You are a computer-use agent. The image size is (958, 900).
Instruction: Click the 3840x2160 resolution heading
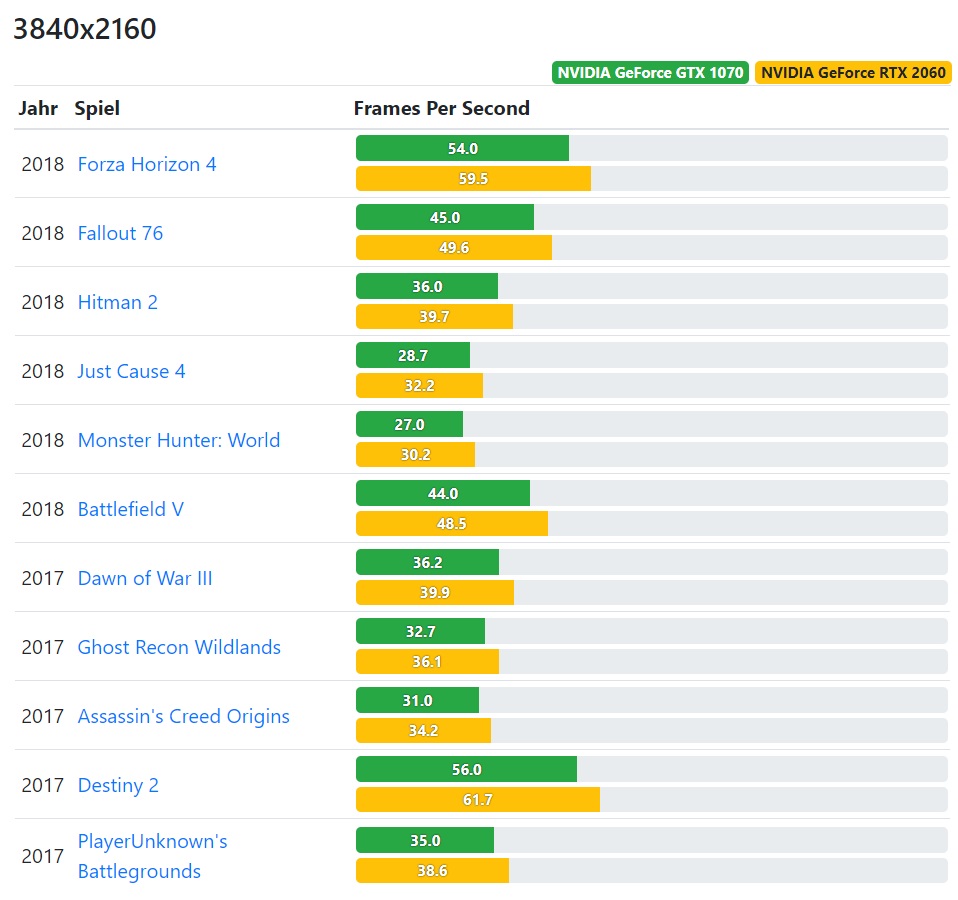click(x=85, y=29)
